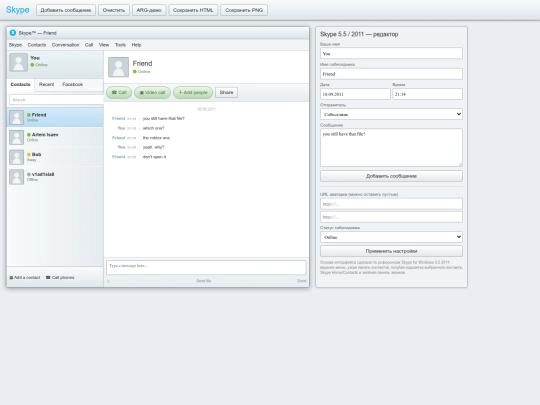540x405 pixels.
Task: Switch to the Contacts tab
Action: [x=20, y=84]
